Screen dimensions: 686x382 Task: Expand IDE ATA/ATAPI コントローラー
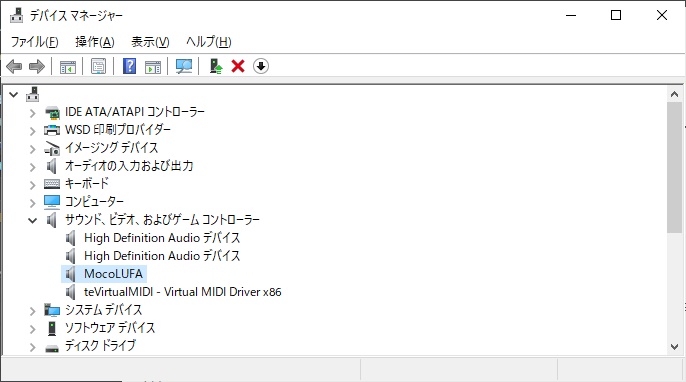coord(32,113)
